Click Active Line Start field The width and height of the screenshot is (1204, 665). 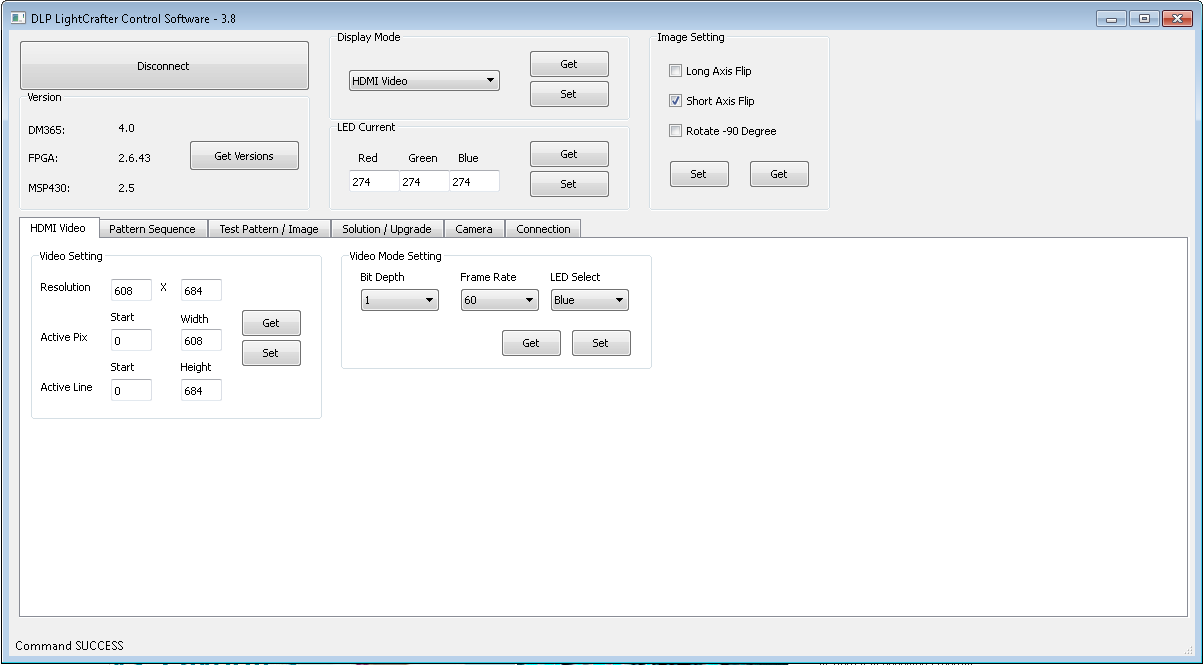[x=132, y=390]
